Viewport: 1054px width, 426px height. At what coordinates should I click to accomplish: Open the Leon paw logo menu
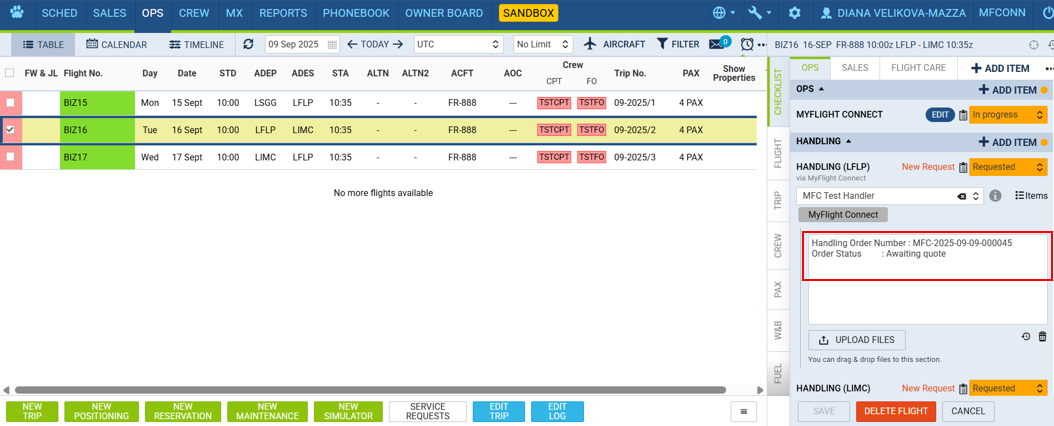(16, 14)
